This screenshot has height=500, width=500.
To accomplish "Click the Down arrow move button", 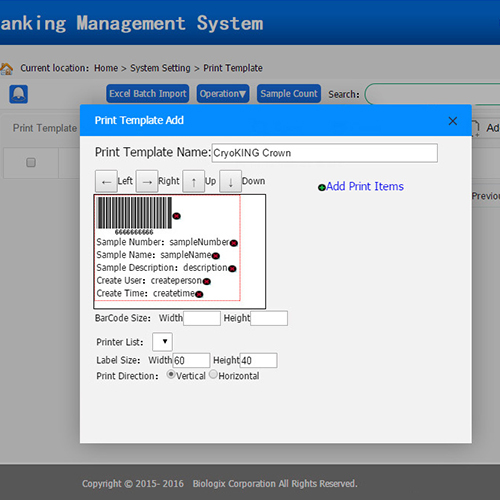I will coord(230,181).
